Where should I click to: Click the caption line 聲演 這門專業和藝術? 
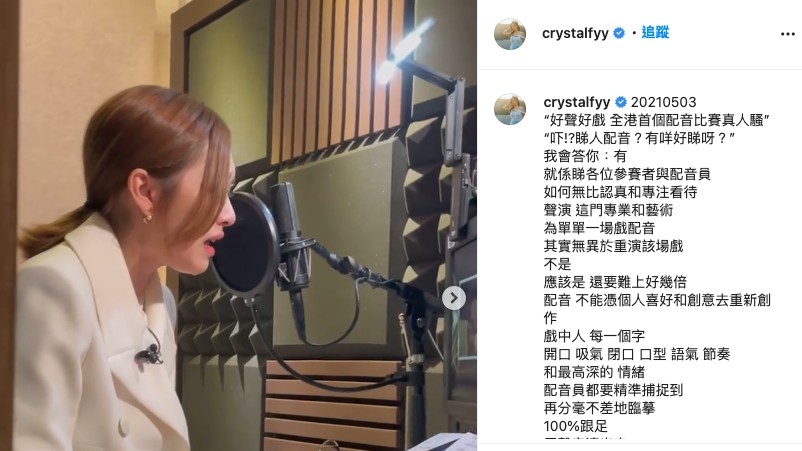pyautogui.click(x=608, y=210)
